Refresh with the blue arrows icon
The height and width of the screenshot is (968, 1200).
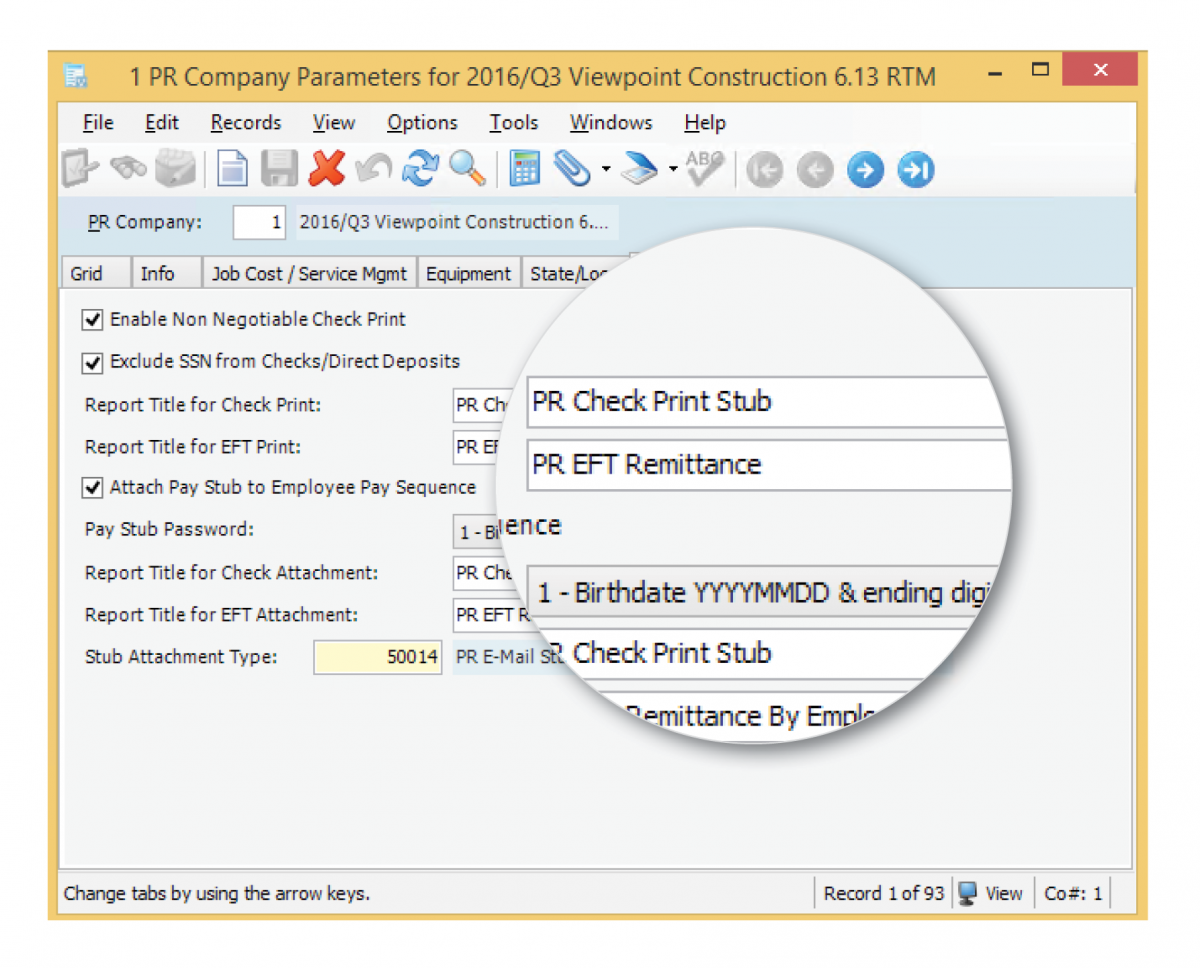coord(421,170)
